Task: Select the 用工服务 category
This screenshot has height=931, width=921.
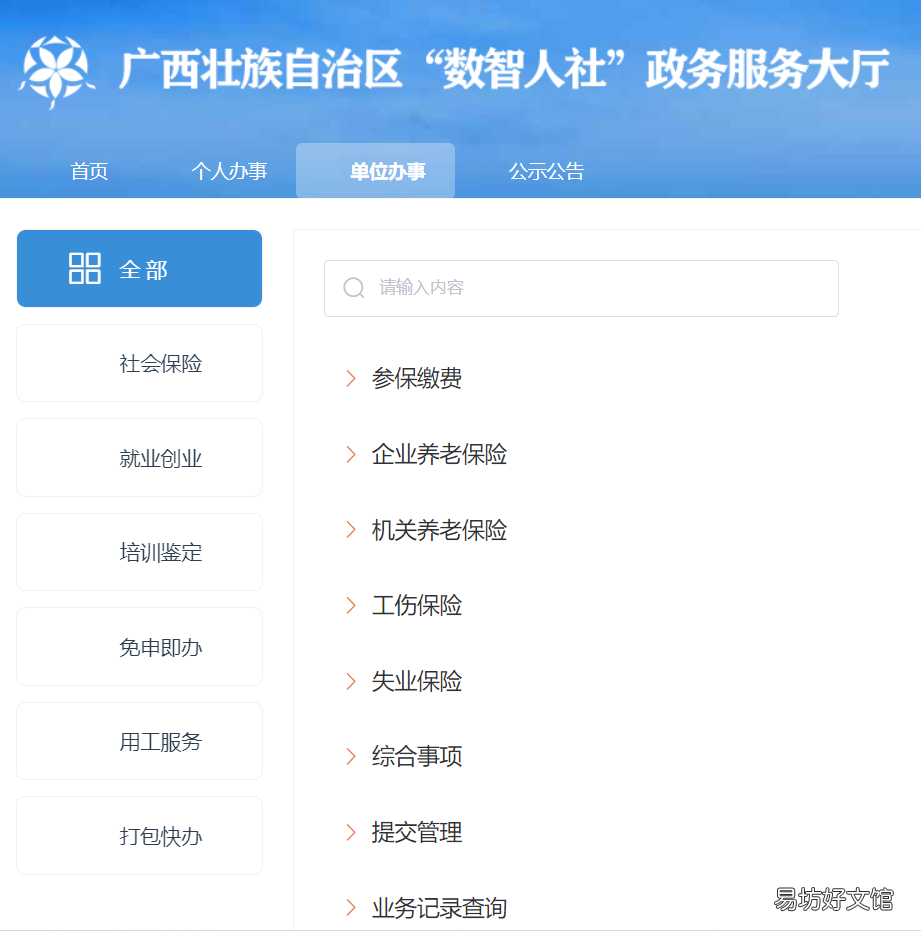Action: tap(140, 742)
